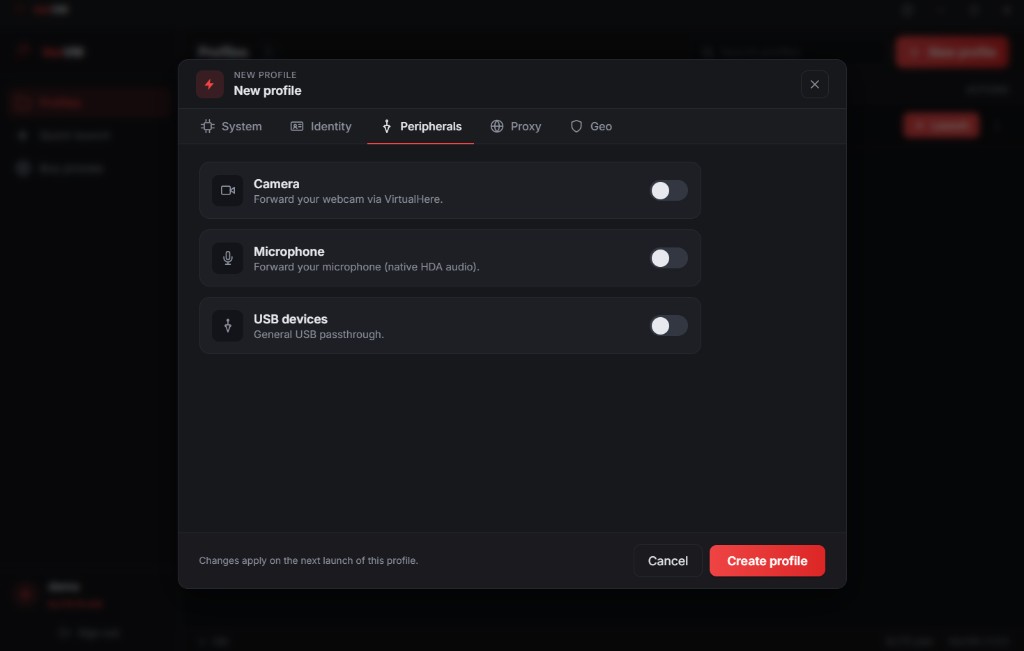
Task: Click the "New profile" dialog title
Action: [268, 91]
